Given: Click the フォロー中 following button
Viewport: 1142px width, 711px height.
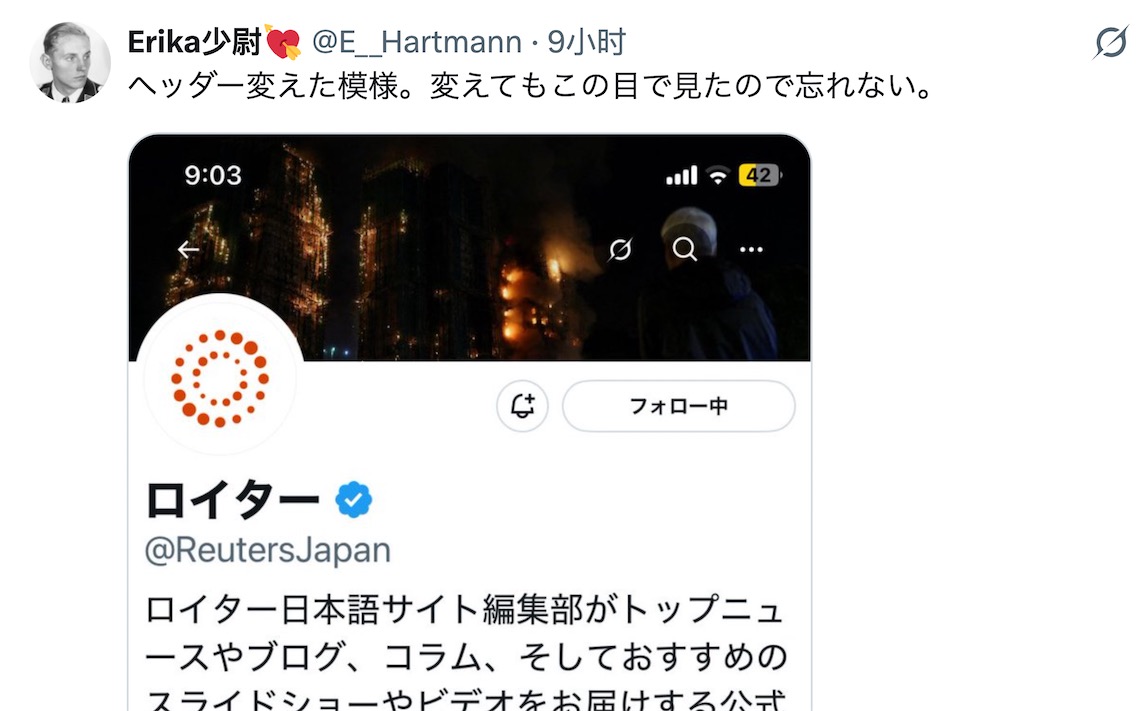Looking at the screenshot, I should pos(679,406).
